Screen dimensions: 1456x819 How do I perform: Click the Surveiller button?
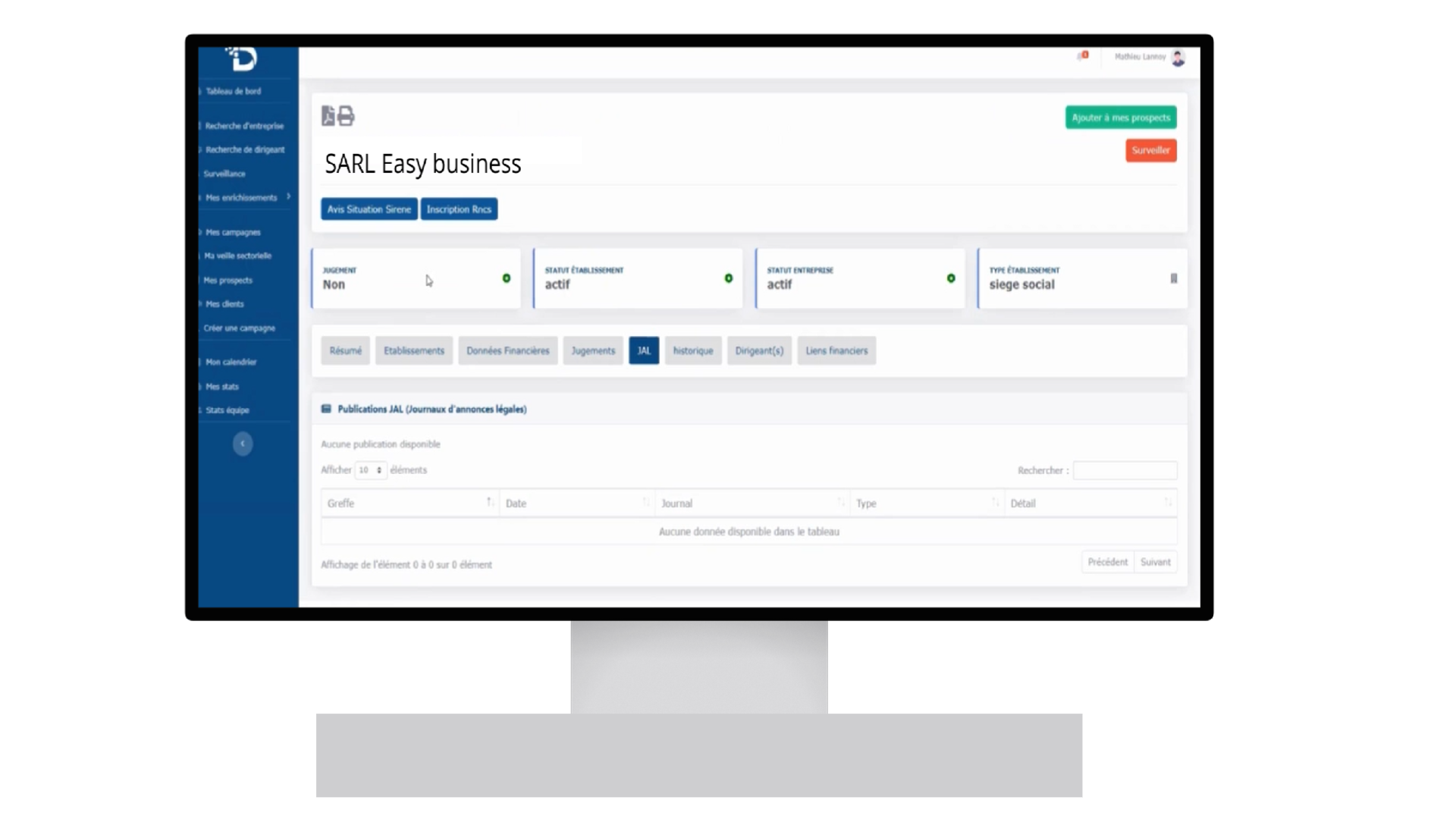coord(1151,149)
